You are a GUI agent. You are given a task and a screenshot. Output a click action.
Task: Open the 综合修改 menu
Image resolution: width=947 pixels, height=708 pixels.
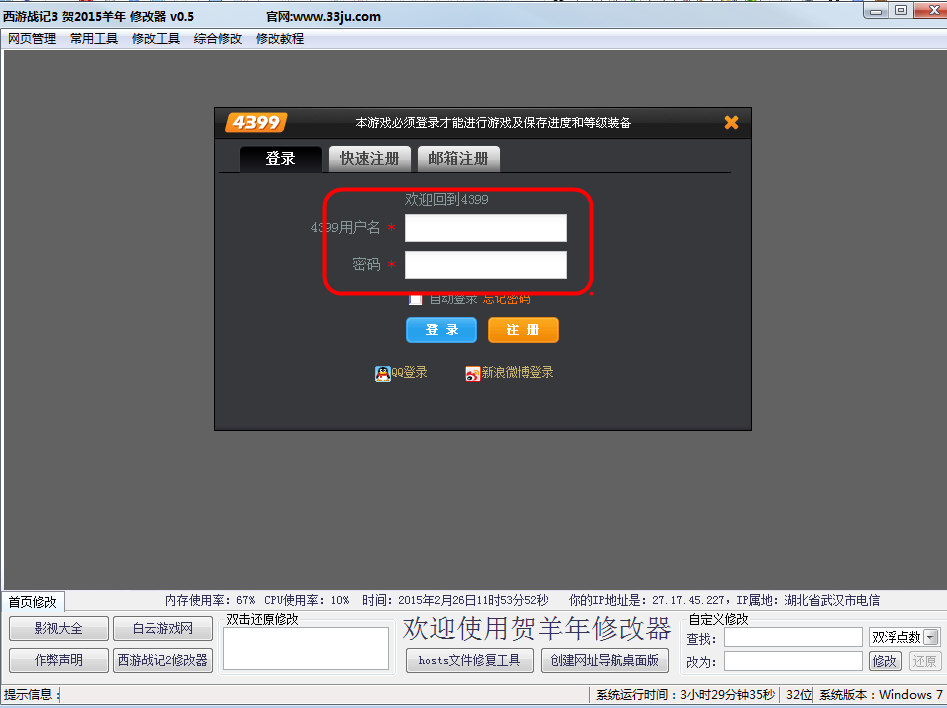click(217, 39)
